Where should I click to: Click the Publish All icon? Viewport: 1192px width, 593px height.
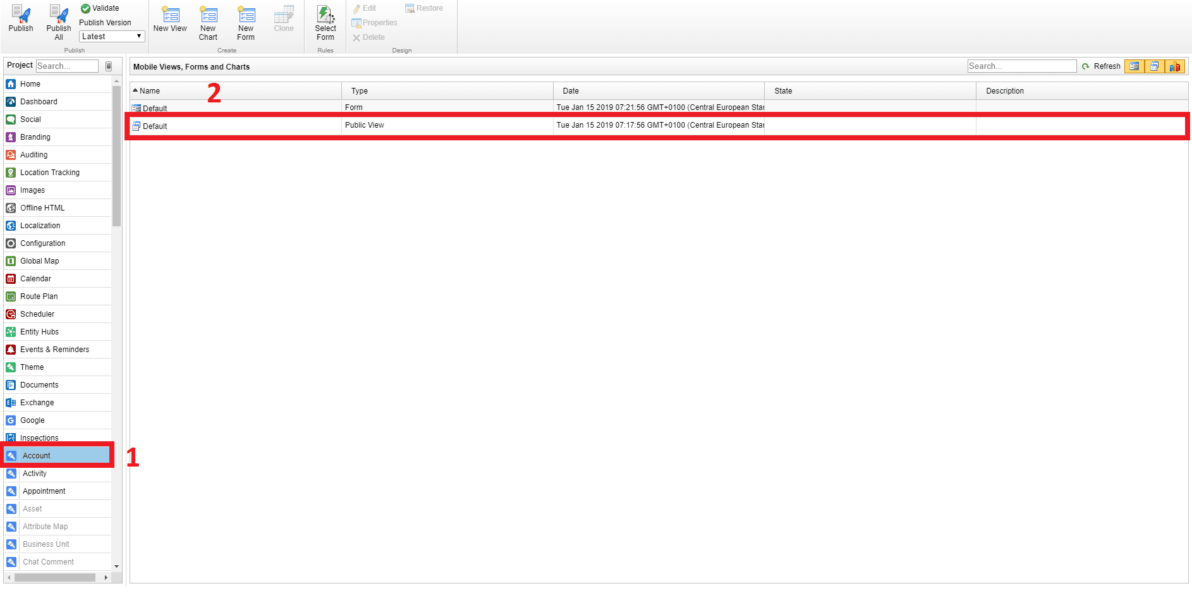coord(58,20)
